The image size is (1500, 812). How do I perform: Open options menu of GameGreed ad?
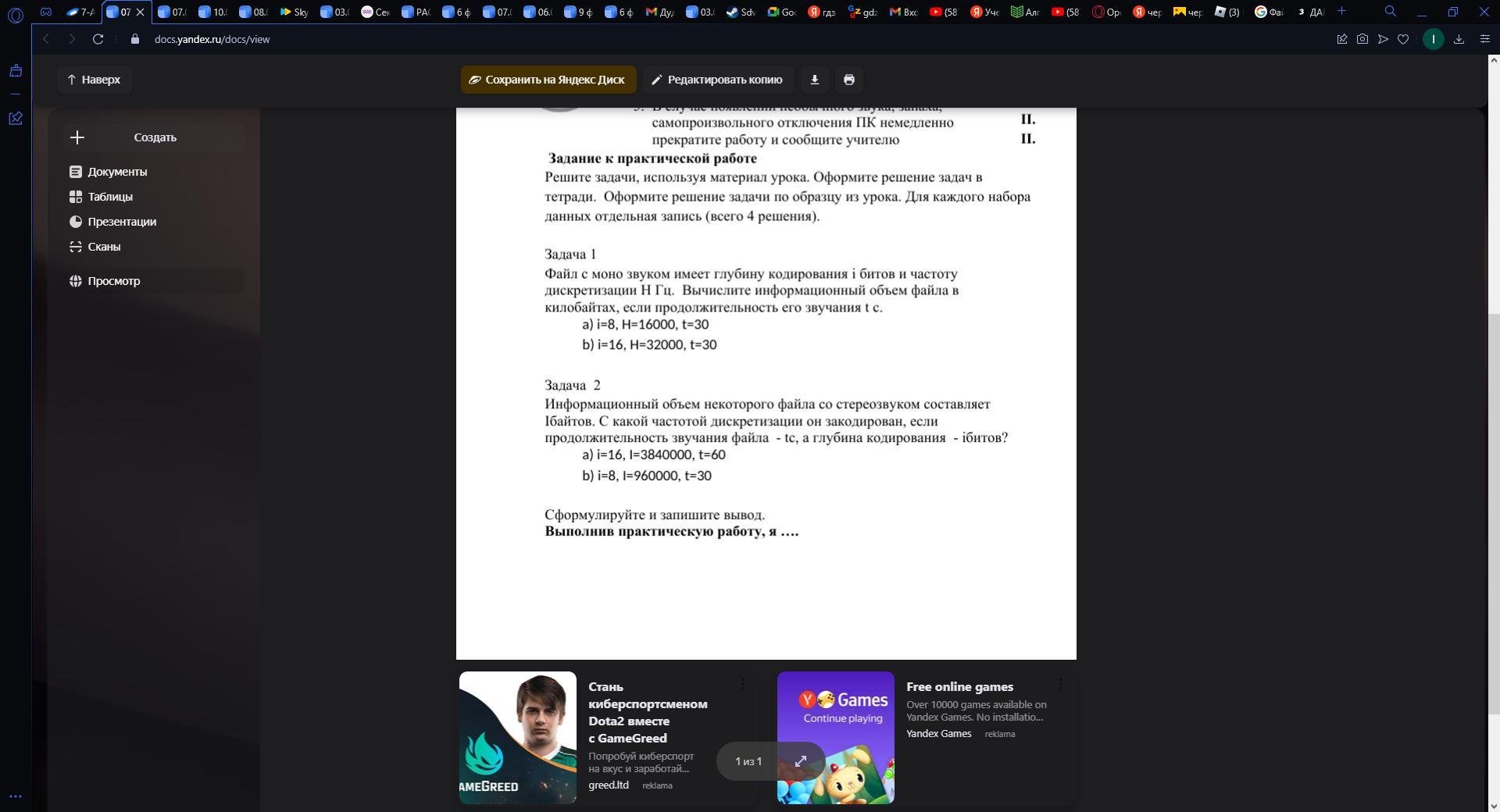tap(743, 684)
